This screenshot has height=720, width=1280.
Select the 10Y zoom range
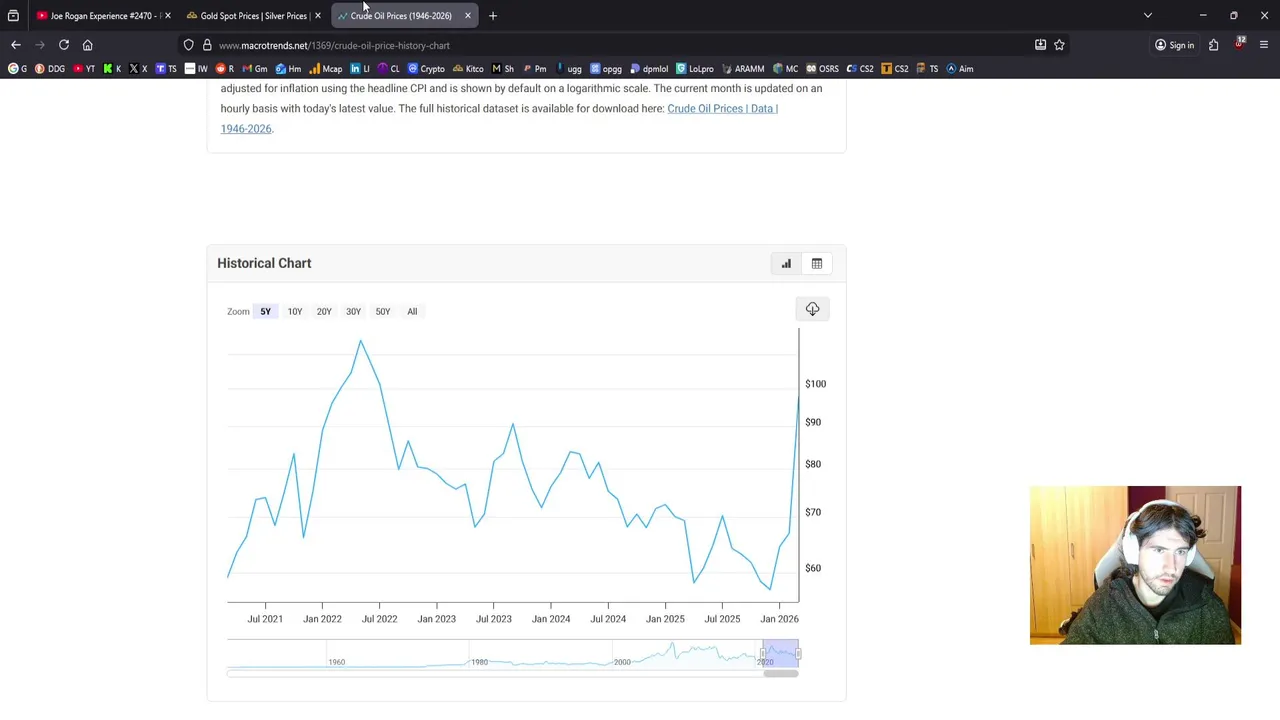[x=295, y=312]
